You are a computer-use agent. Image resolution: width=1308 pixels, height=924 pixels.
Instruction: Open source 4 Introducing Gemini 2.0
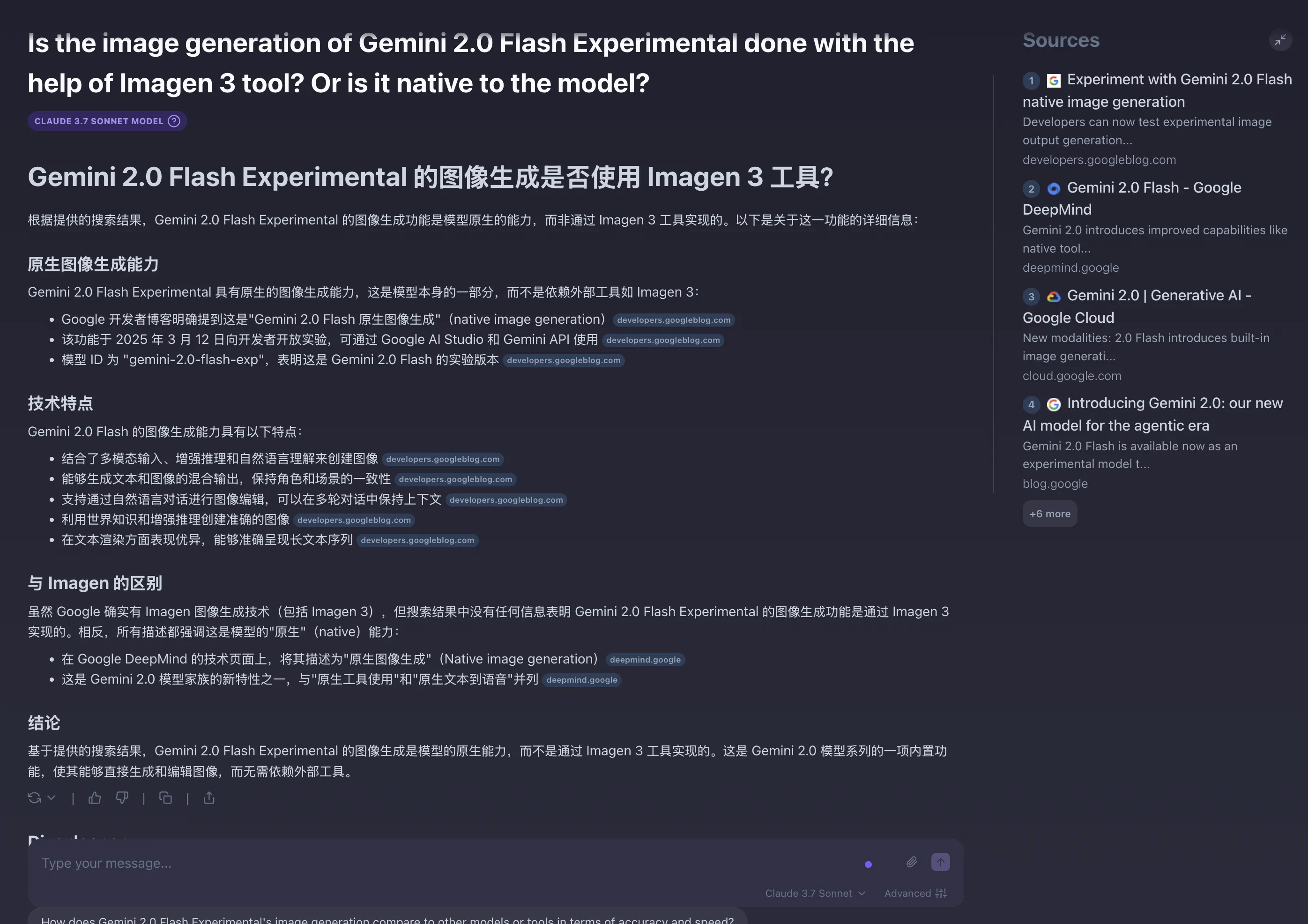tap(1152, 414)
